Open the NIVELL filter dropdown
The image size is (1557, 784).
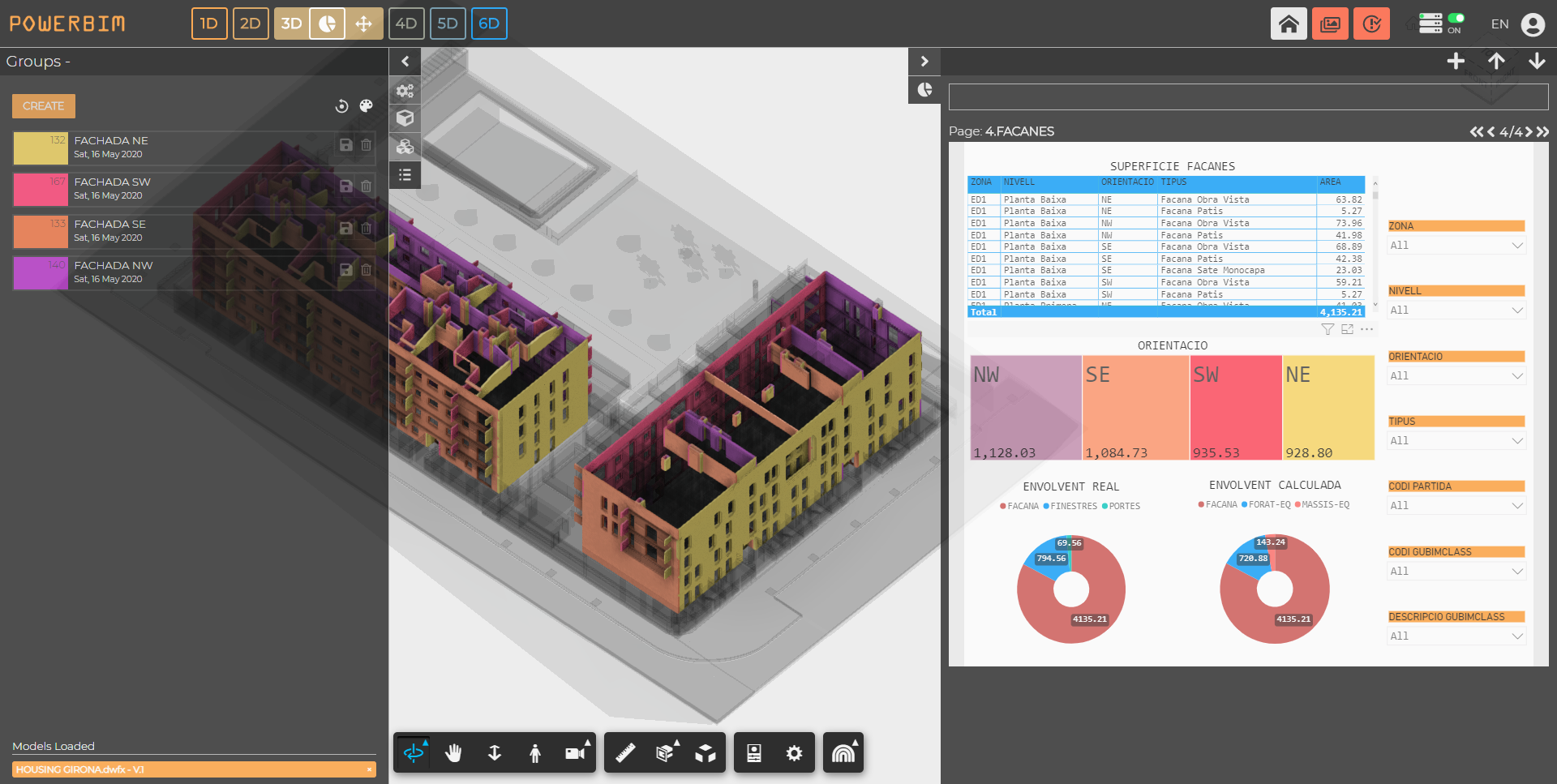(1456, 311)
